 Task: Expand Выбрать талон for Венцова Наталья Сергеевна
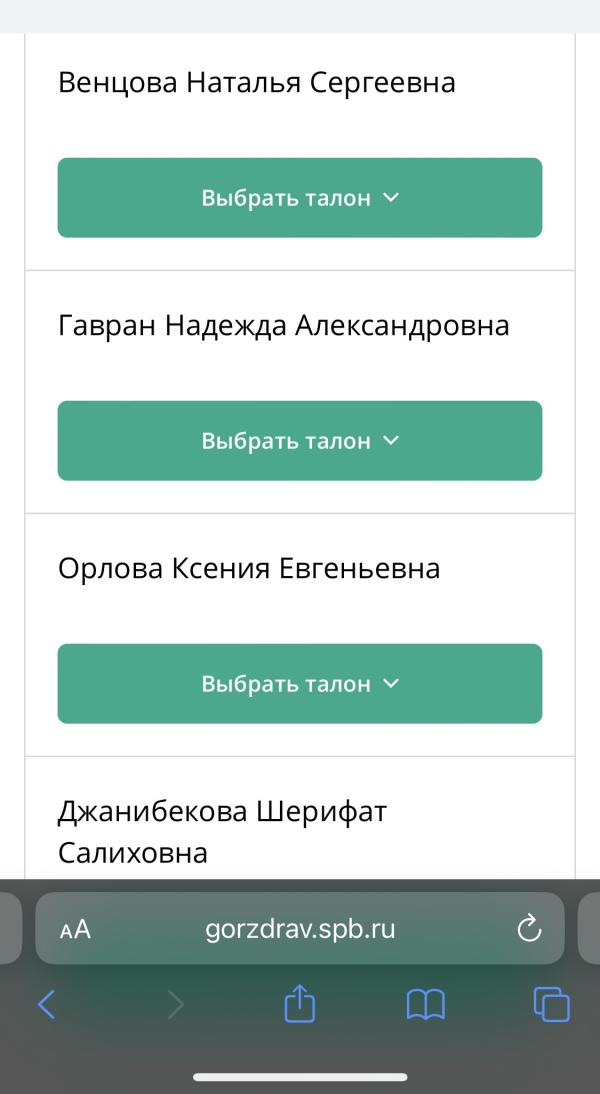[x=300, y=197]
